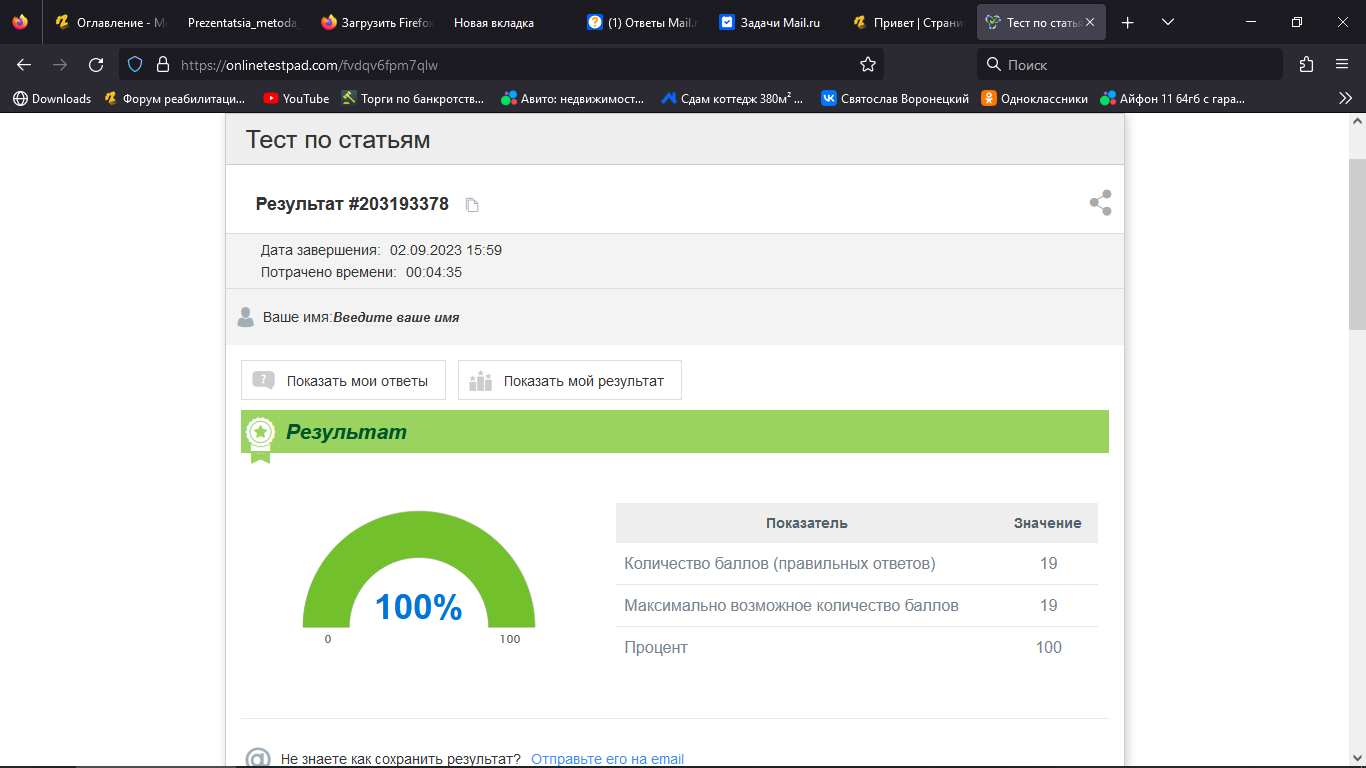This screenshot has height=768, width=1366.
Task: Go back using the back arrow
Action: tap(24, 65)
